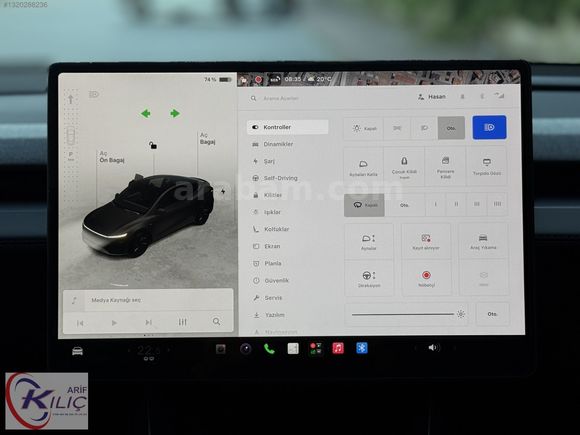The height and width of the screenshot is (435, 580).
Task: Select wiper speed I
Action: tap(435, 204)
